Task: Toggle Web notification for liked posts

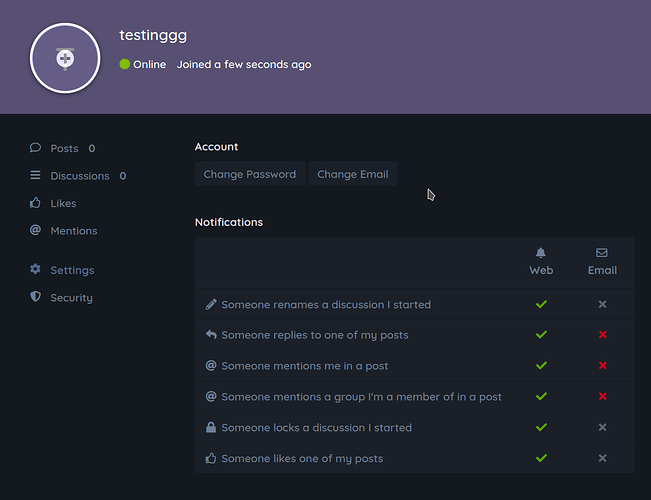Action: click(x=541, y=458)
